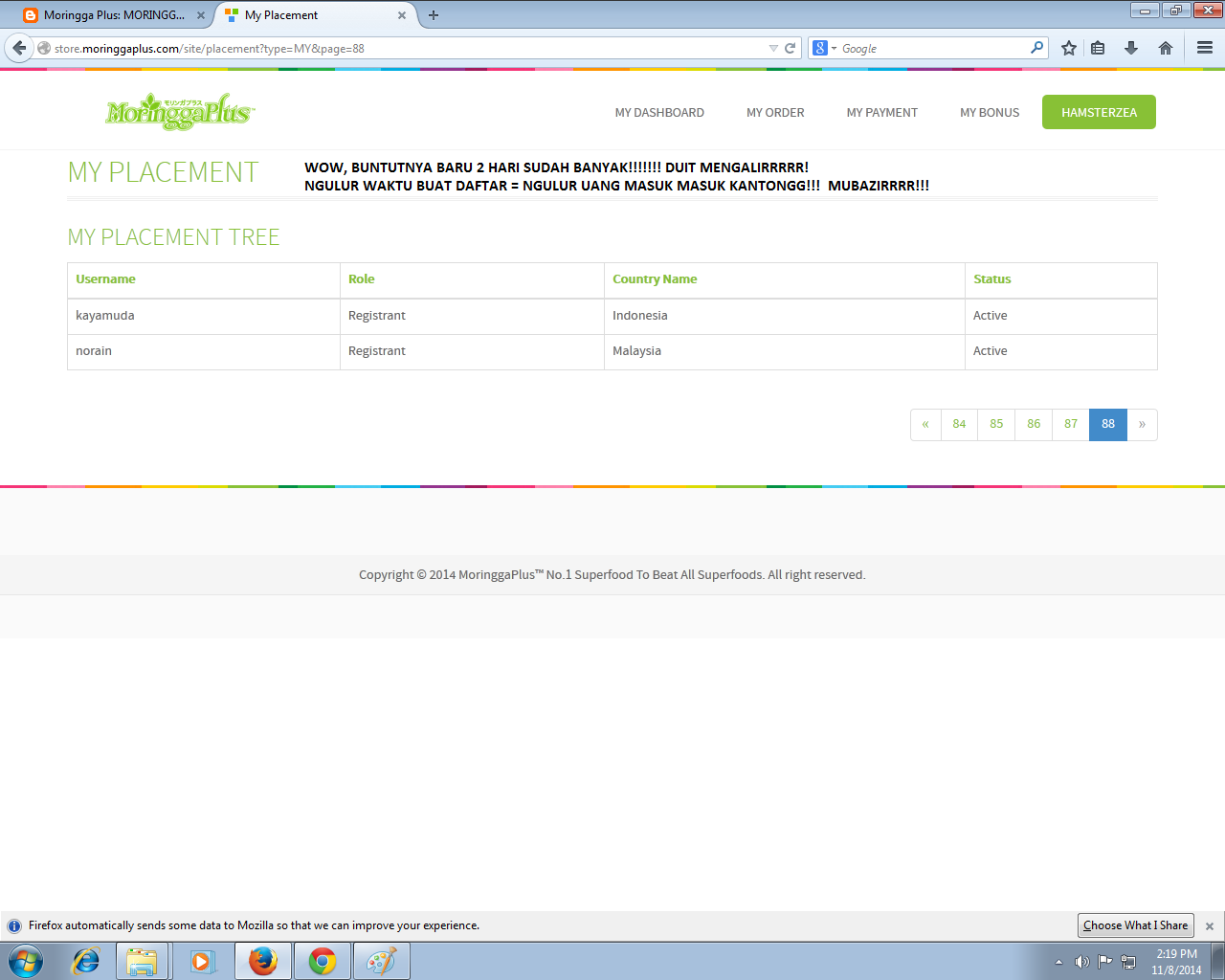
Task: Open the downloads arrow icon
Action: pyautogui.click(x=1131, y=48)
